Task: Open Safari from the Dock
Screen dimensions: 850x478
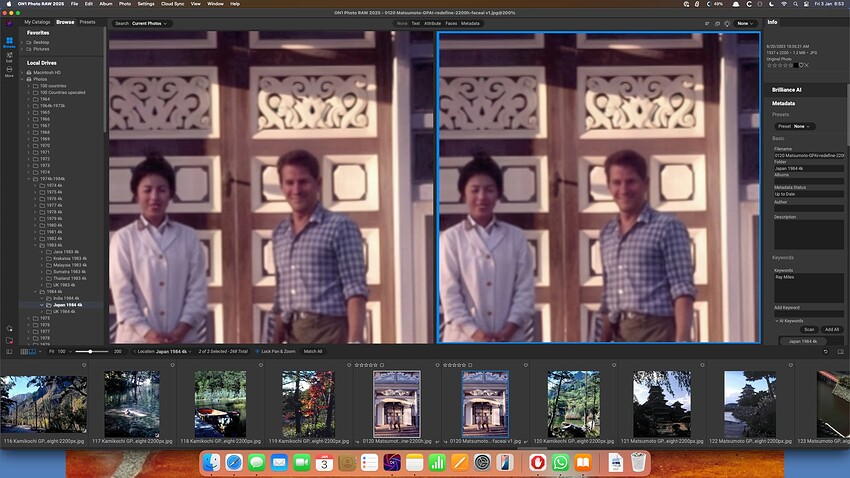Action: (234, 462)
